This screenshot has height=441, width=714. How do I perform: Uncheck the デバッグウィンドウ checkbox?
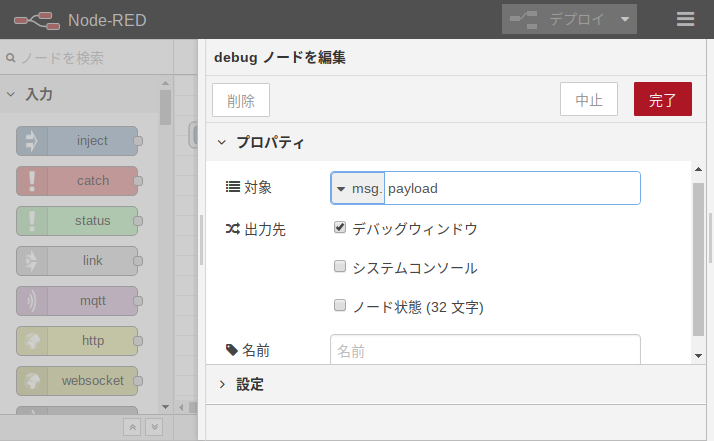click(340, 228)
